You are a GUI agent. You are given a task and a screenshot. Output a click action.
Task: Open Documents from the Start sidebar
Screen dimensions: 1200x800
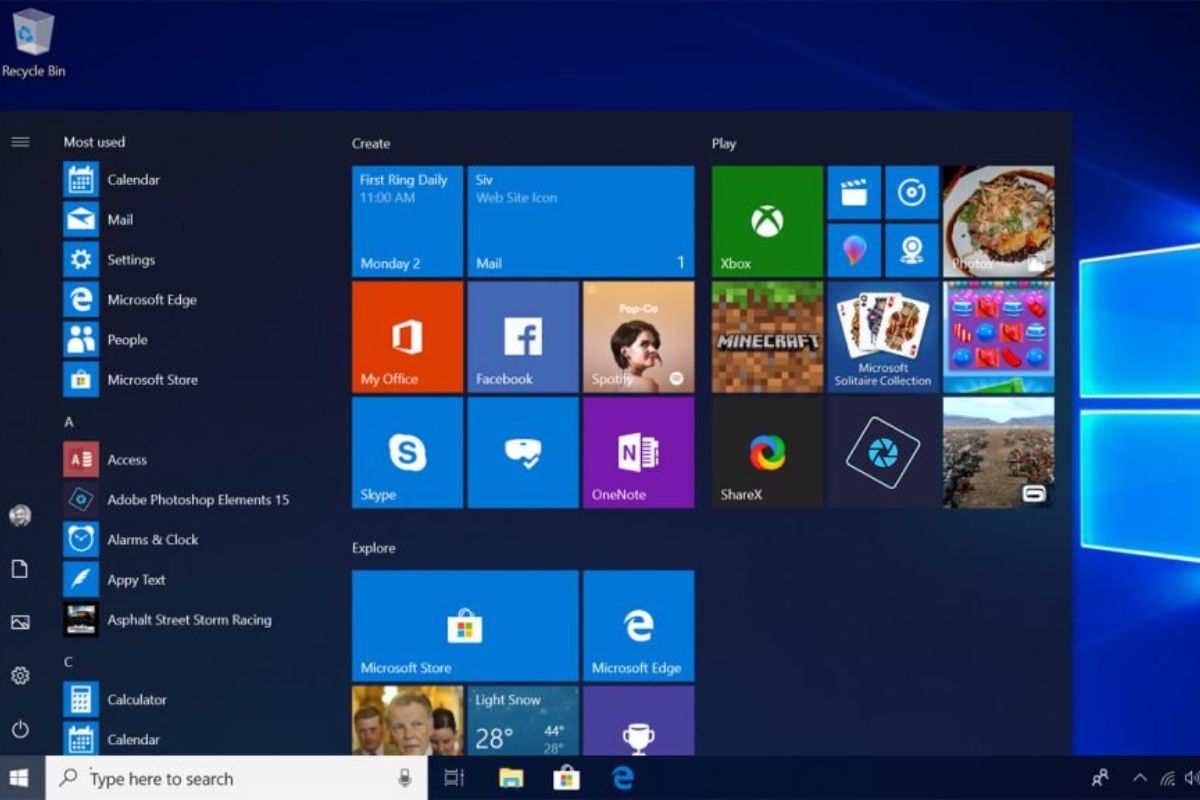(x=20, y=569)
